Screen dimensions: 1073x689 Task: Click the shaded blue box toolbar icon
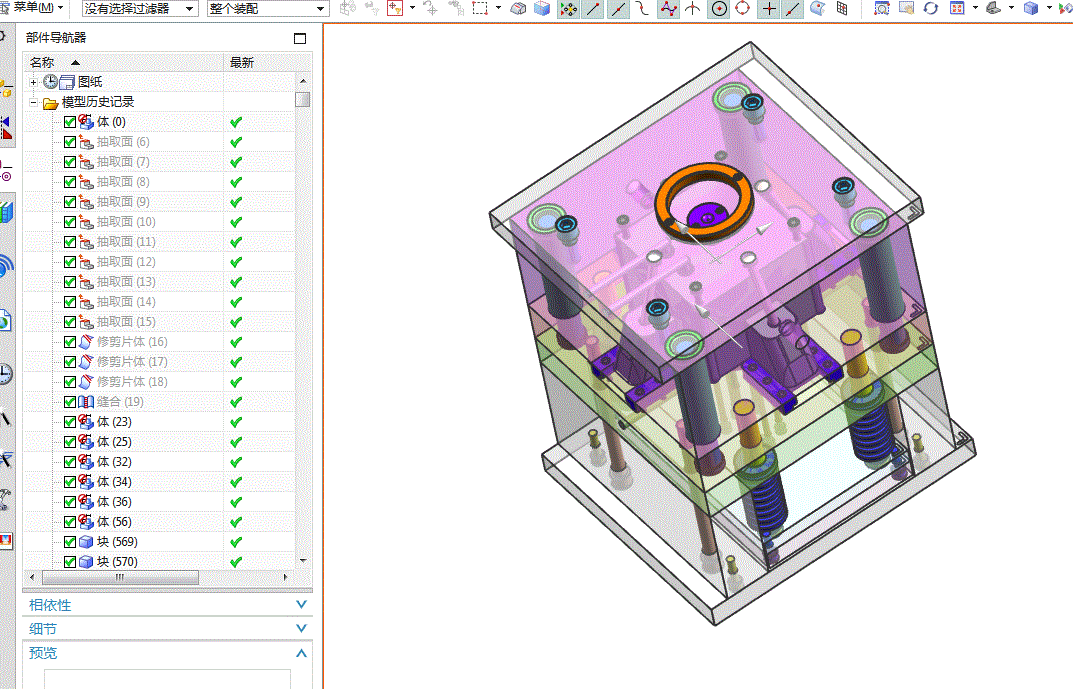[x=542, y=8]
